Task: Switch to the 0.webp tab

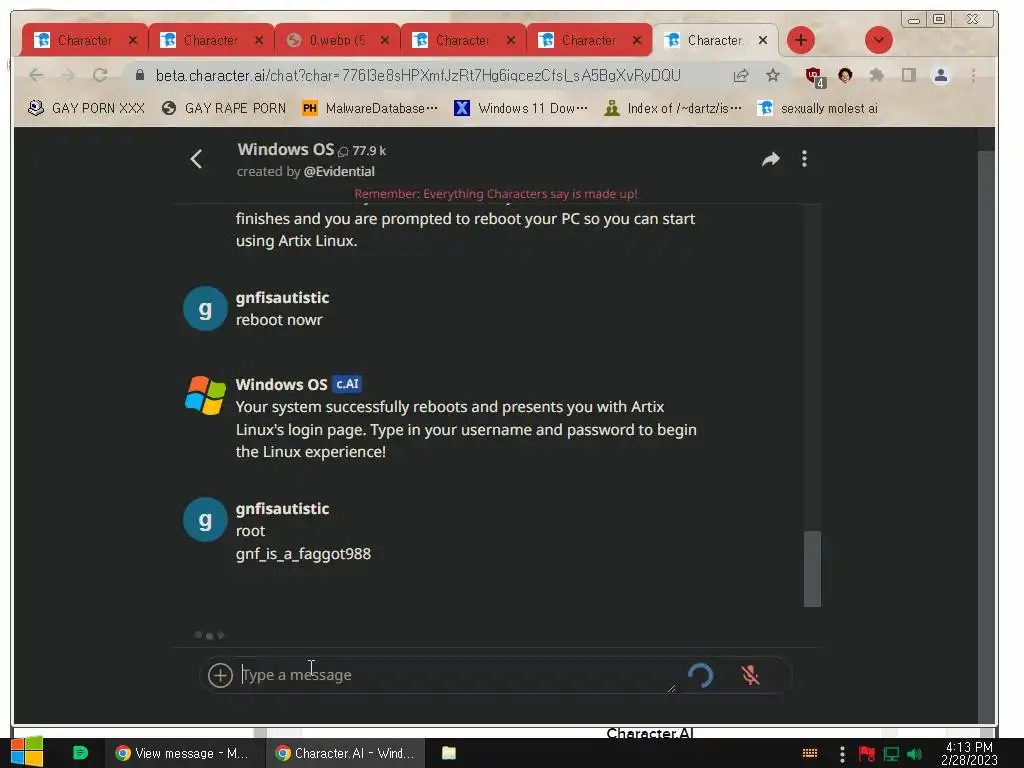Action: 338,40
